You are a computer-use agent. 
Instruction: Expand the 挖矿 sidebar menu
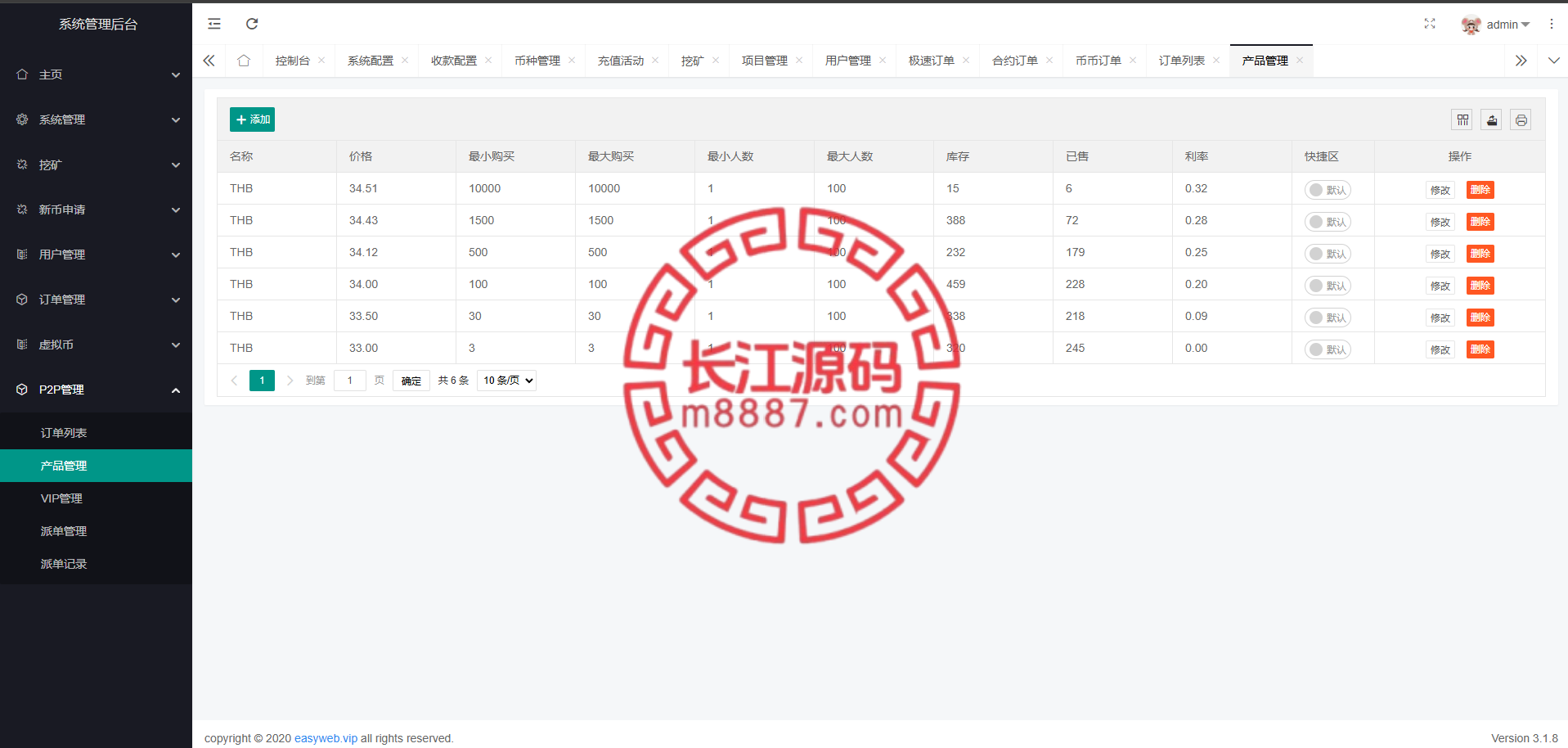point(96,164)
